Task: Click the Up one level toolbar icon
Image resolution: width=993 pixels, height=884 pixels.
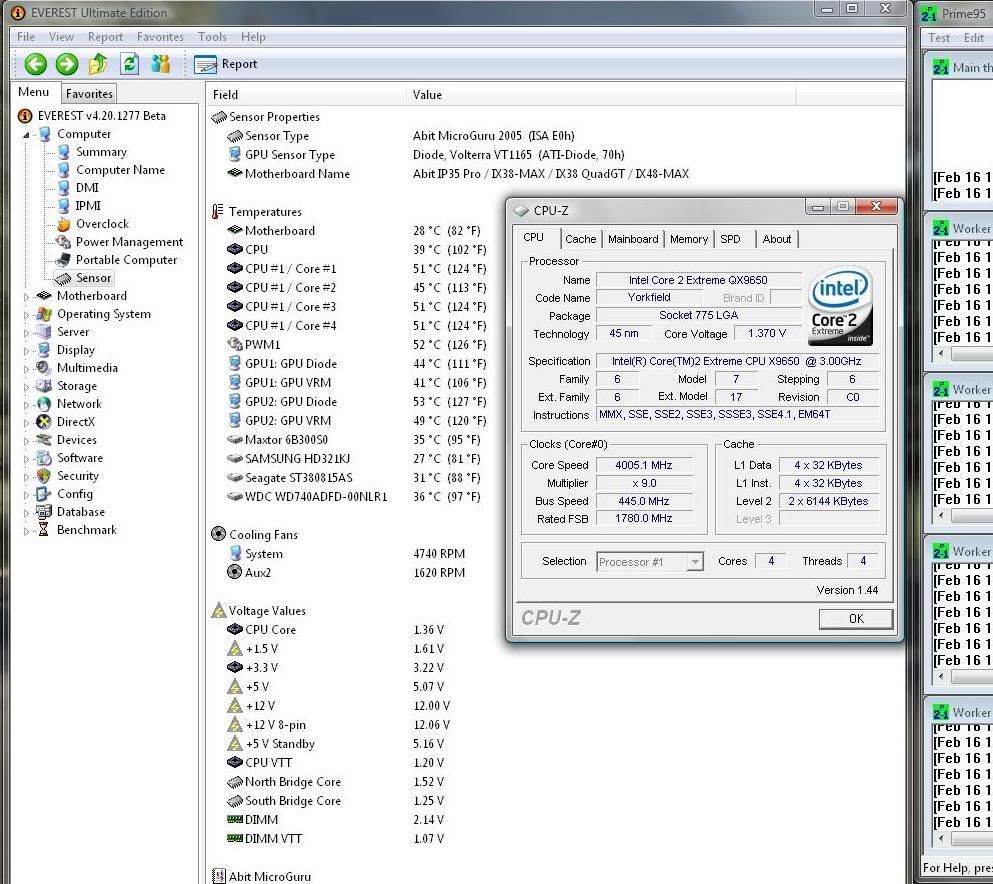Action: click(x=98, y=64)
